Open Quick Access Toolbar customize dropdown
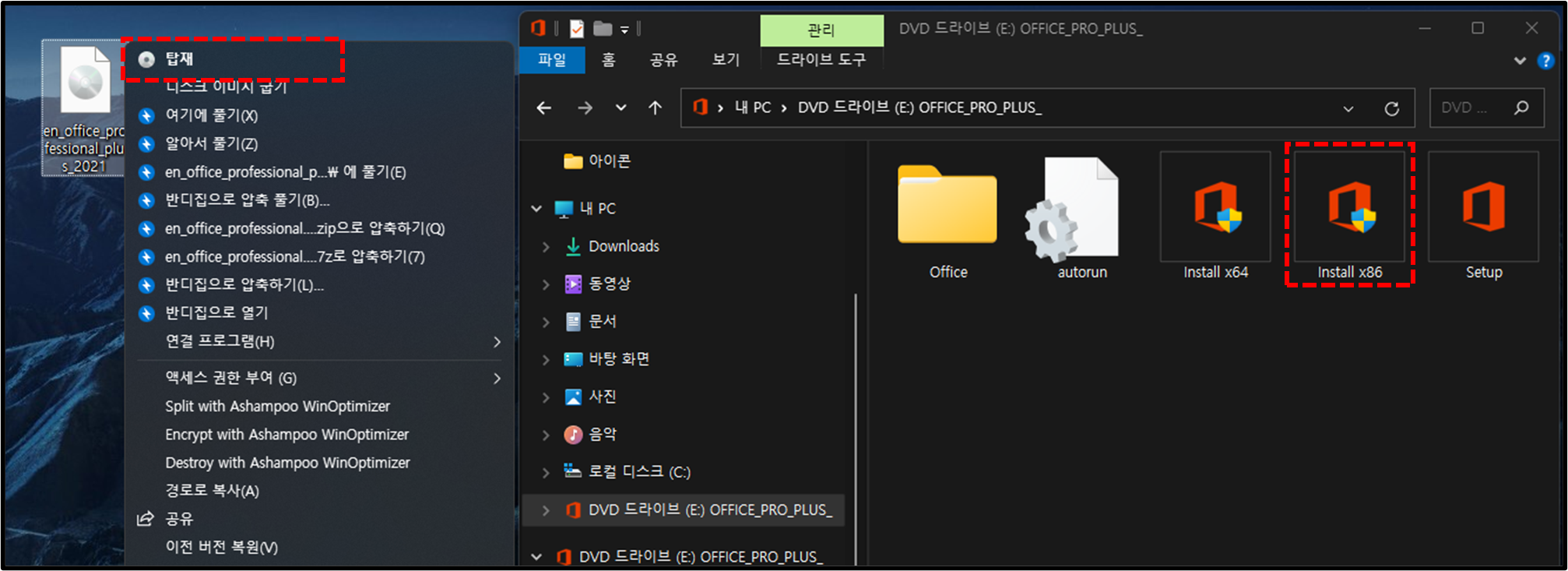This screenshot has width=1568, height=571. tap(624, 30)
